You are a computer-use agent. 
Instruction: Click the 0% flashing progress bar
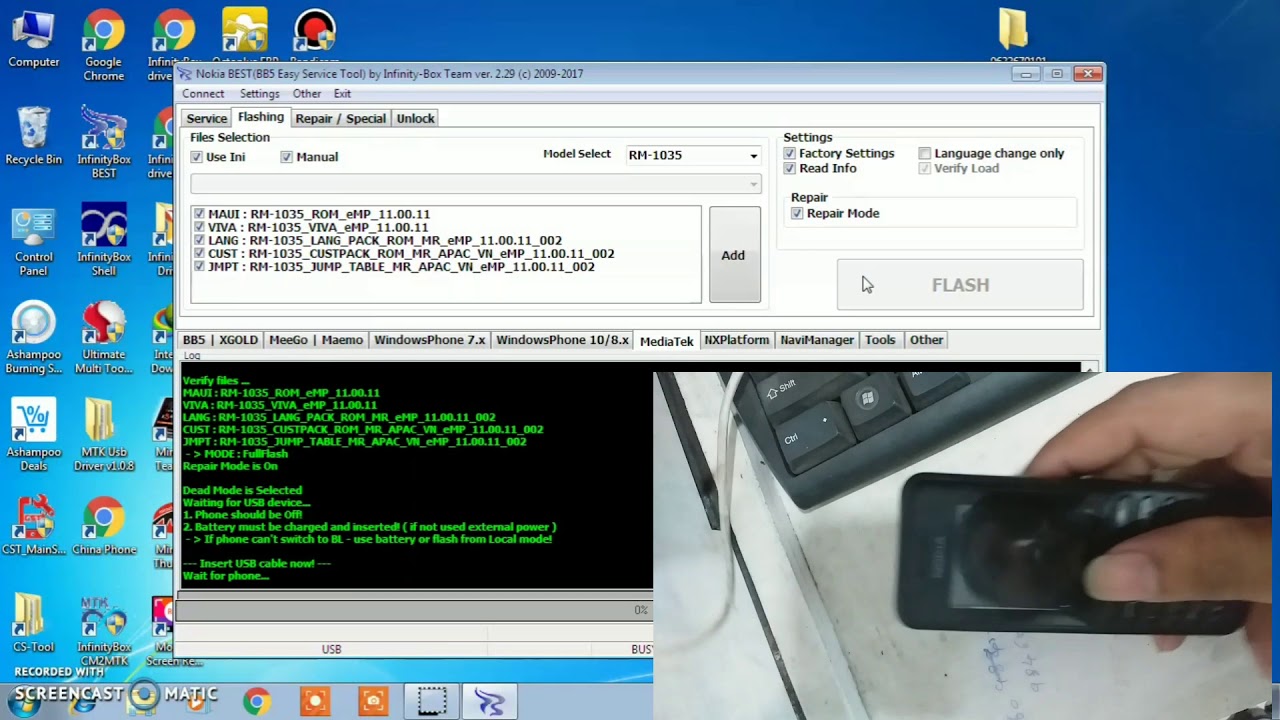pos(415,610)
